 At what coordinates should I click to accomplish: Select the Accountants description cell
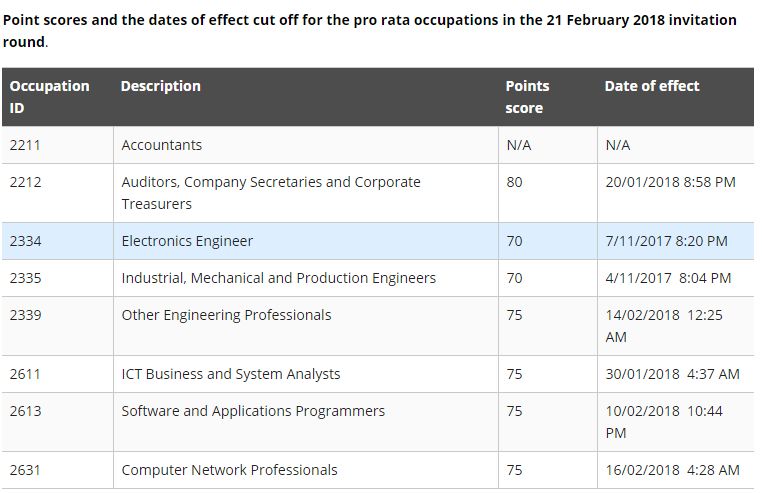click(x=162, y=145)
